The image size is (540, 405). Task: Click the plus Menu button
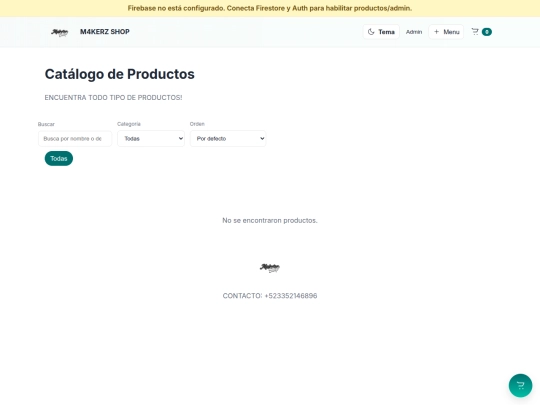coord(446,32)
